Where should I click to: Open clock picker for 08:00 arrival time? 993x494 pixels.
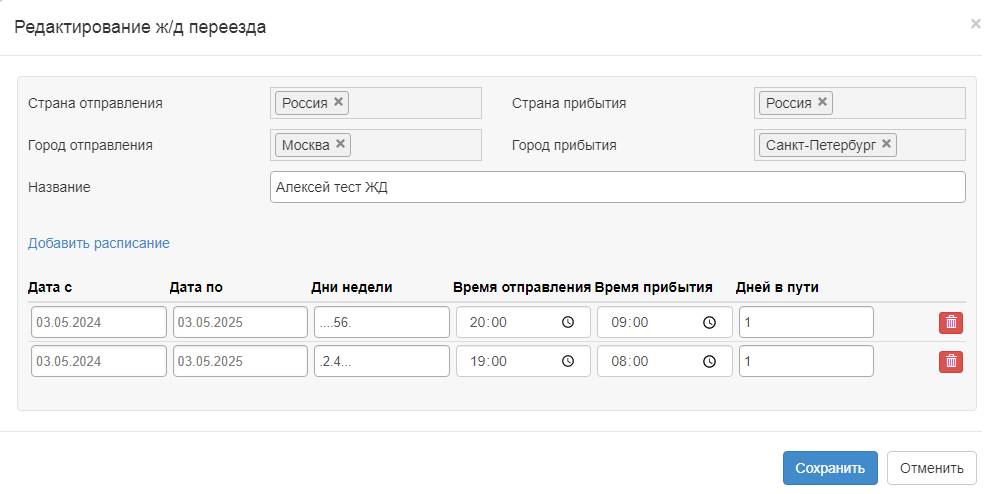click(x=709, y=361)
